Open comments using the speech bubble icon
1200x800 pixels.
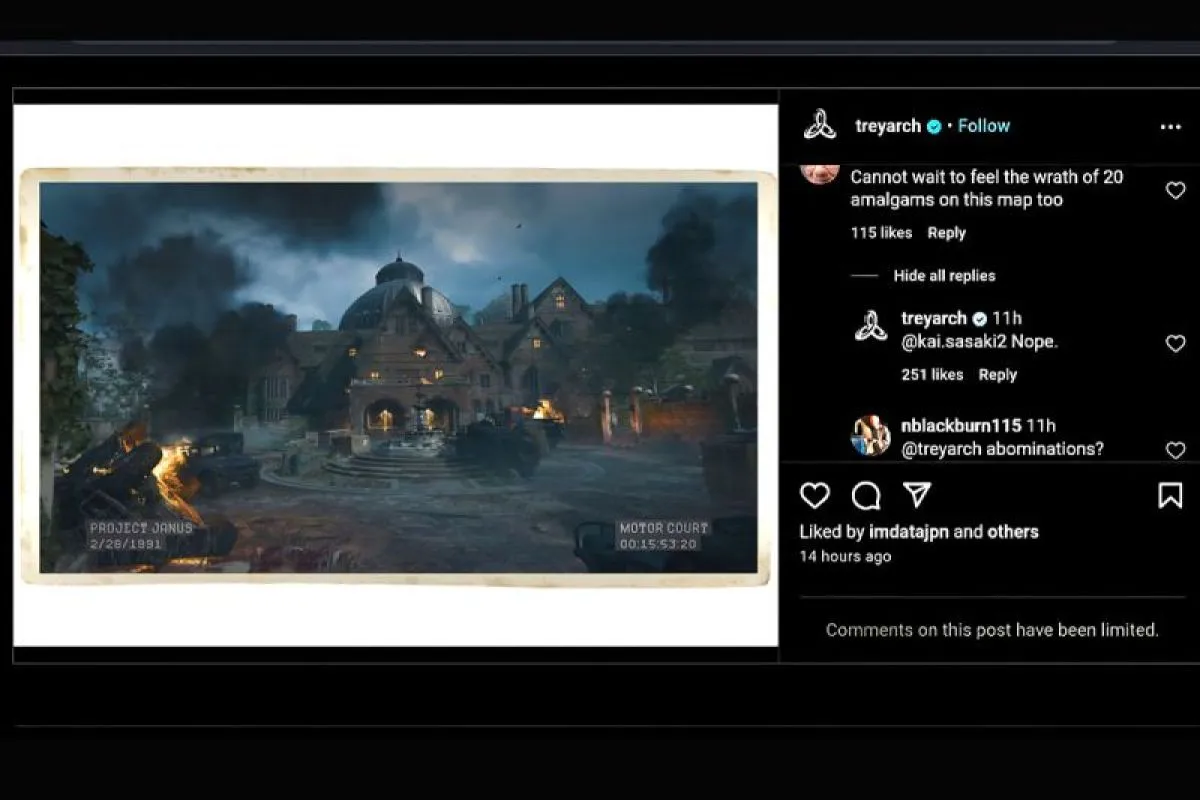click(x=866, y=495)
